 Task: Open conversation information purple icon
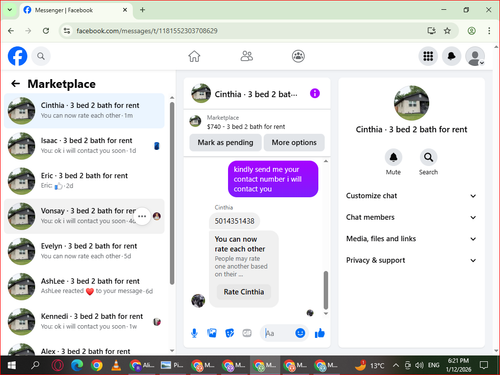[315, 93]
